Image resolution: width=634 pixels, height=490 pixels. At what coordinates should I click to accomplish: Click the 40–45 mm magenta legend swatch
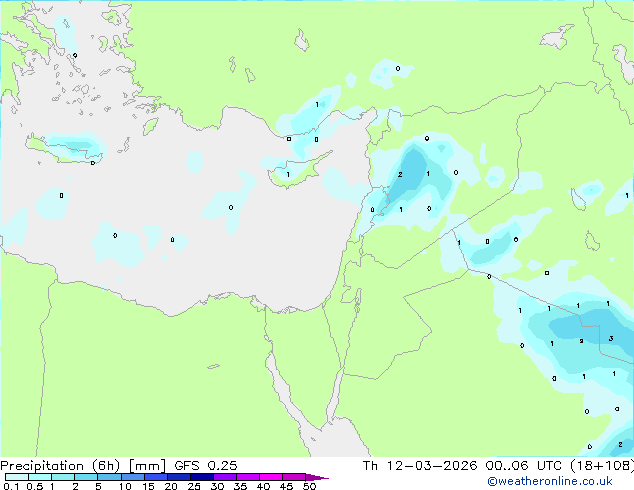271,477
